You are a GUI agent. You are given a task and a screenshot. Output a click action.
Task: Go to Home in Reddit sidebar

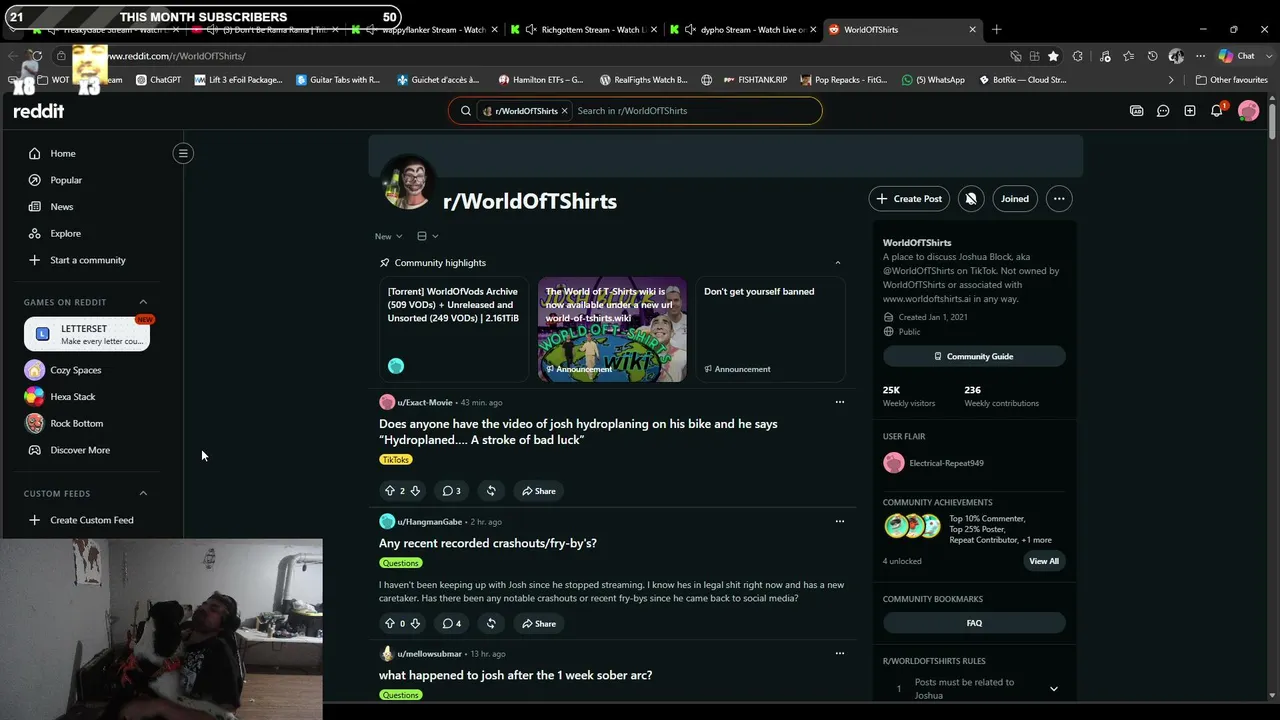[63, 153]
